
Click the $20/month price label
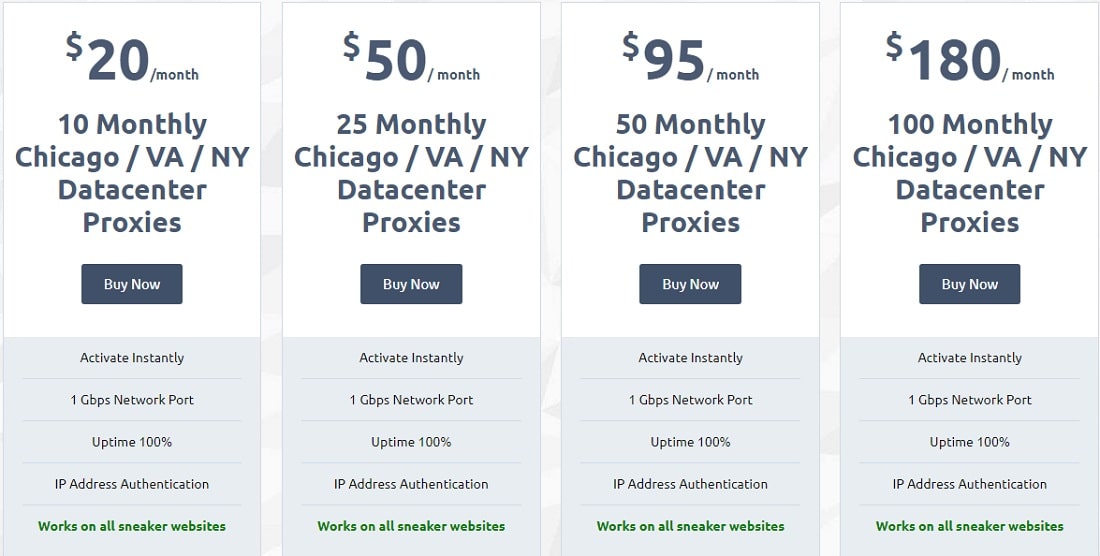tap(132, 57)
